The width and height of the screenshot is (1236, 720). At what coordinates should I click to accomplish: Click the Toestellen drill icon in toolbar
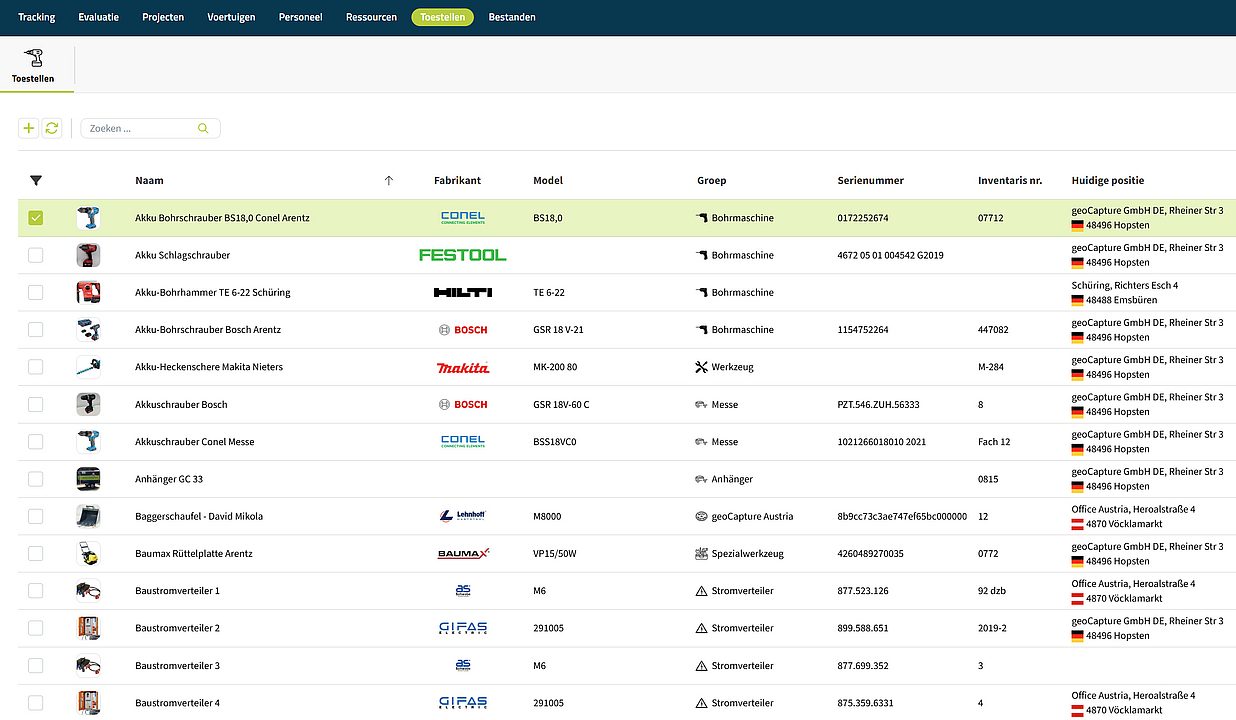33,58
